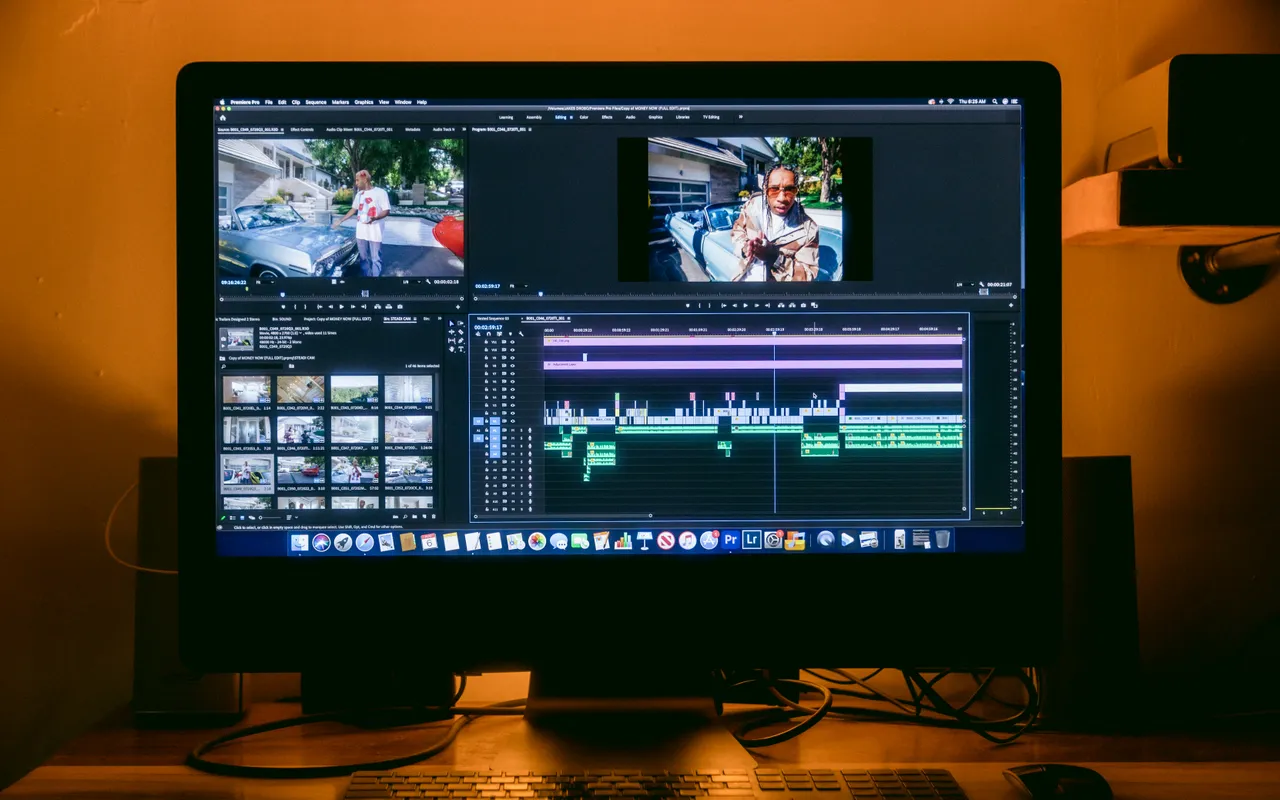1280x800 pixels.
Task: Click the Home icon below the menu bar
Action: (x=223, y=117)
